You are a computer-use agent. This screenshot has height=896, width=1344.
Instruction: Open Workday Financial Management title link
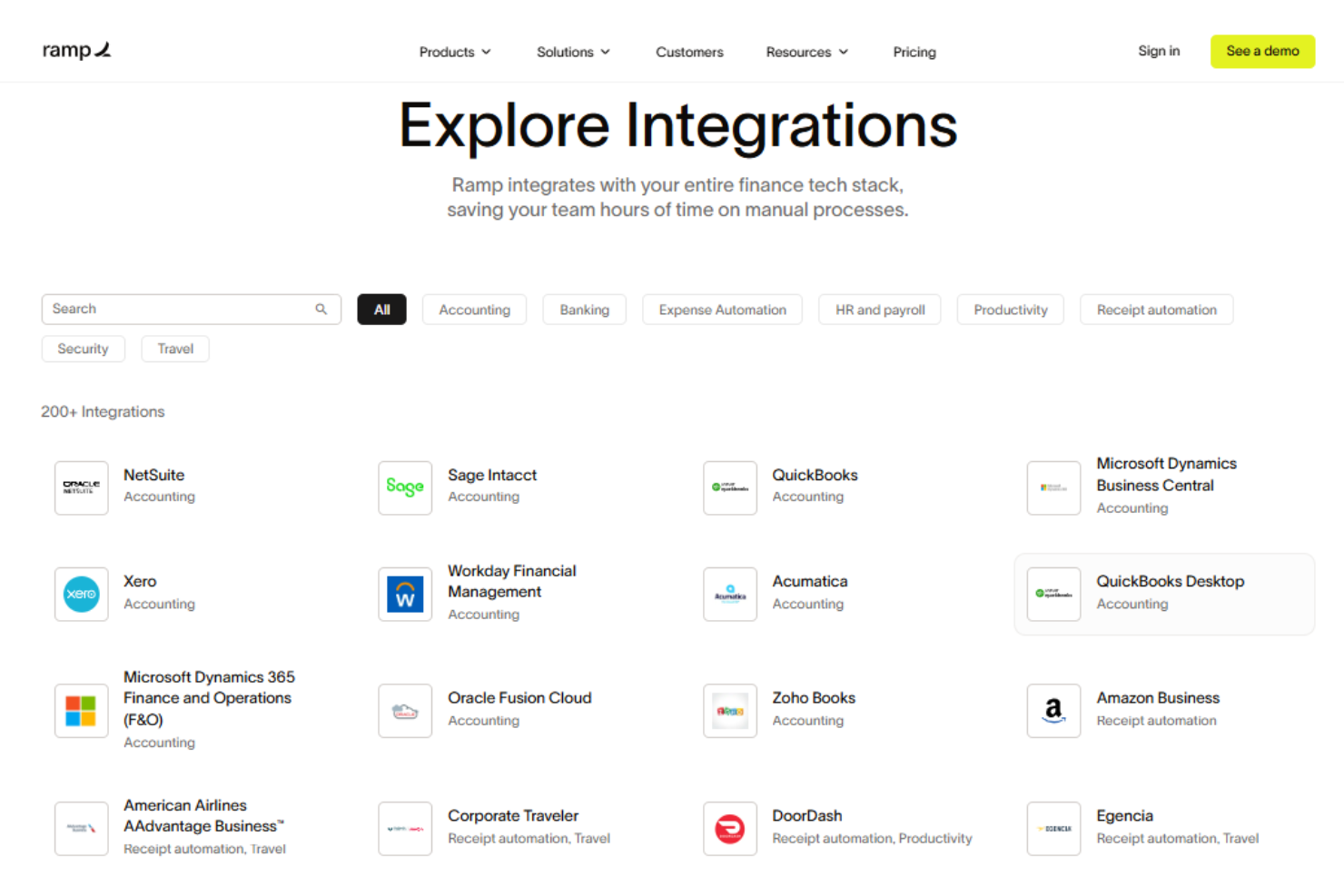point(512,581)
